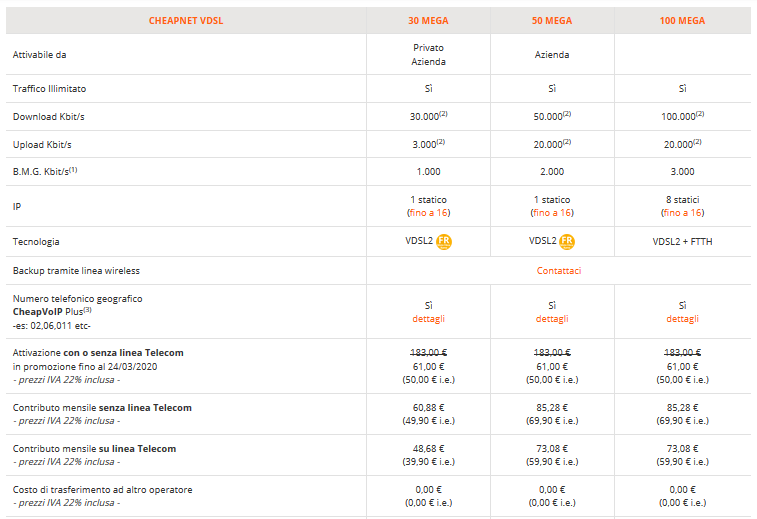The height and width of the screenshot is (519, 757).
Task: Click the 3.000 upload value under 30 MEGA
Action: click(x=428, y=144)
